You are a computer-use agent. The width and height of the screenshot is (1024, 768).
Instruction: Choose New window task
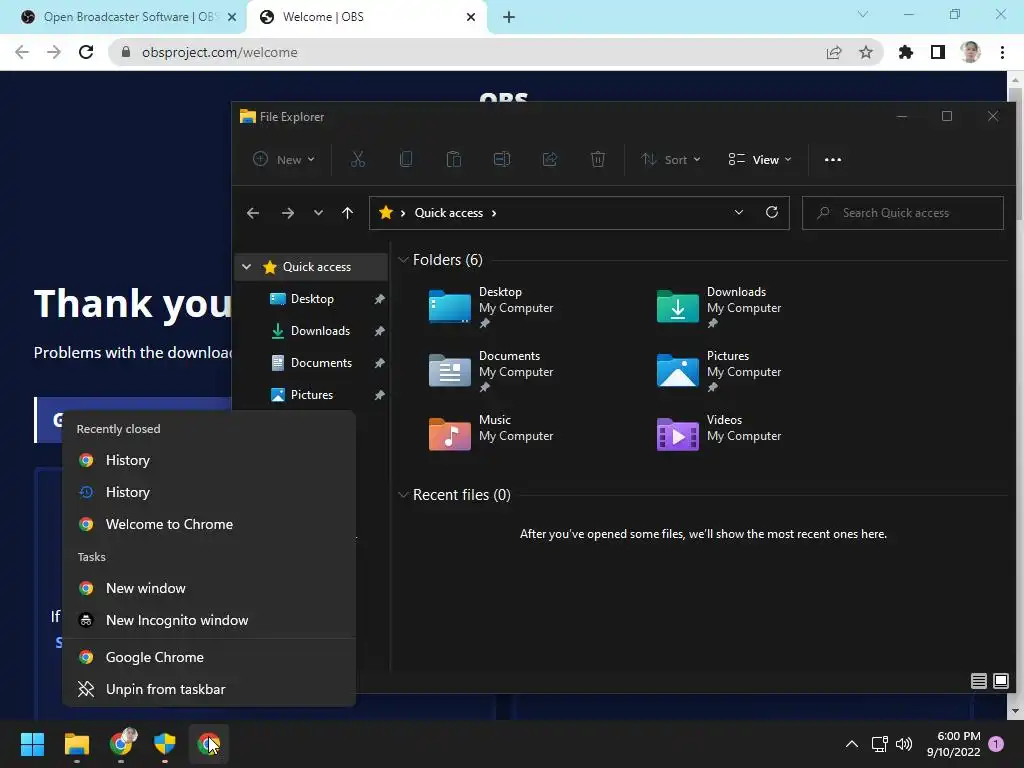209,588
